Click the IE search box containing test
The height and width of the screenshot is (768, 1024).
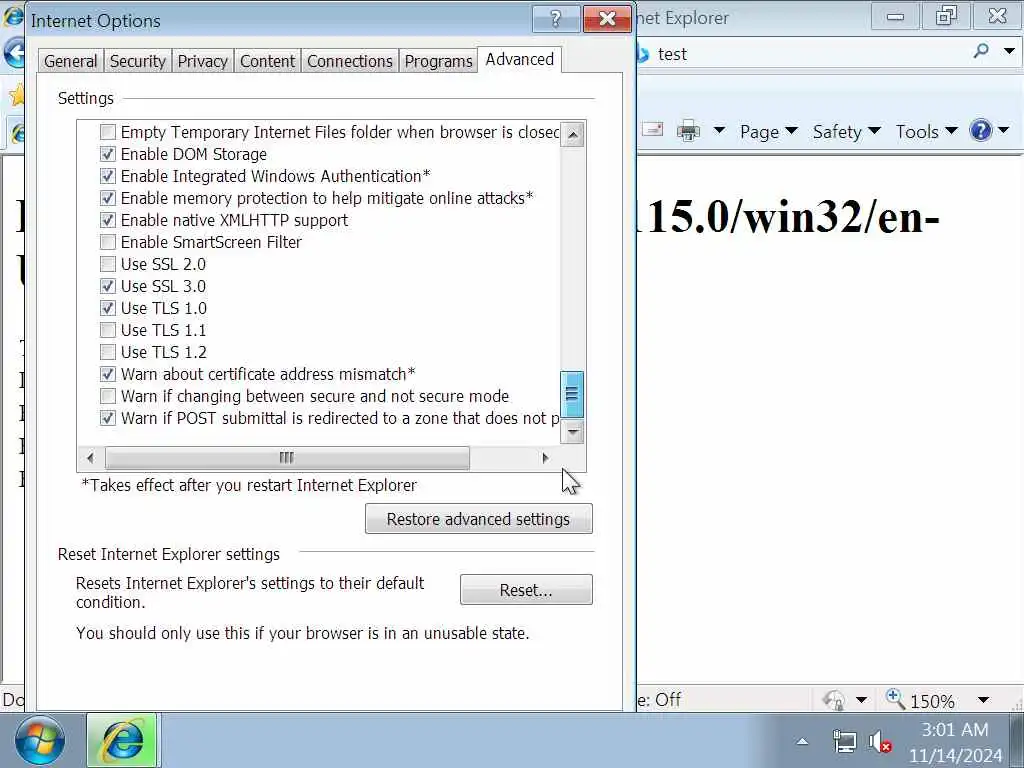(x=803, y=54)
